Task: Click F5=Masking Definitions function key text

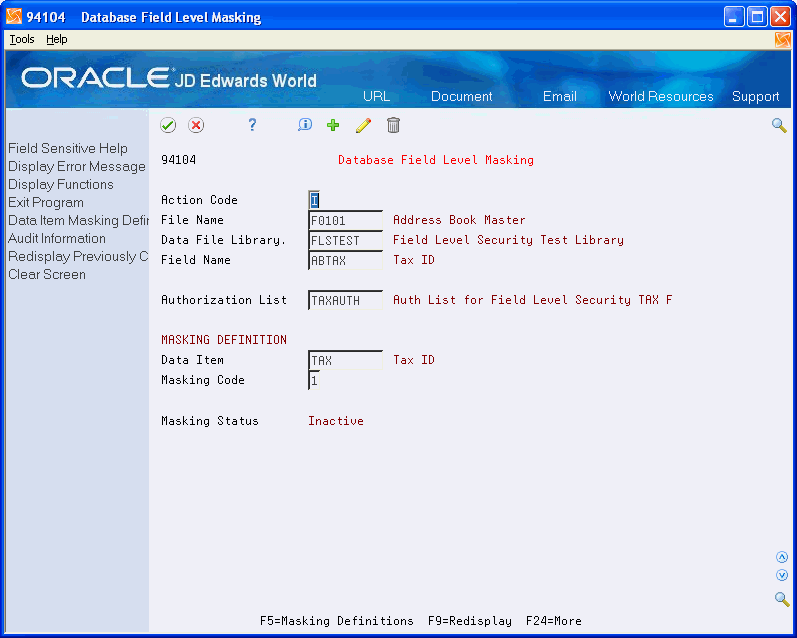Action: point(336,621)
